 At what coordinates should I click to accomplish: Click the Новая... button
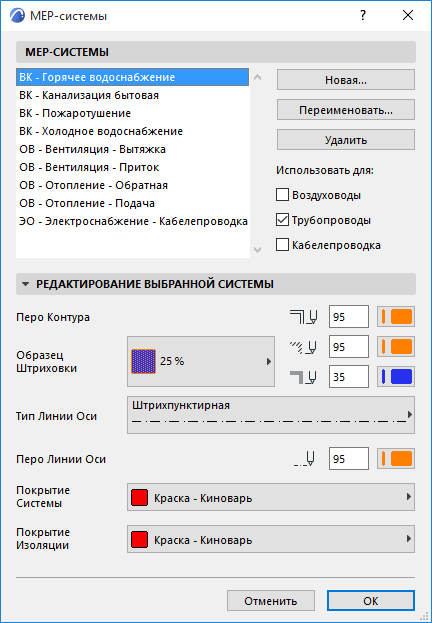tap(346, 80)
